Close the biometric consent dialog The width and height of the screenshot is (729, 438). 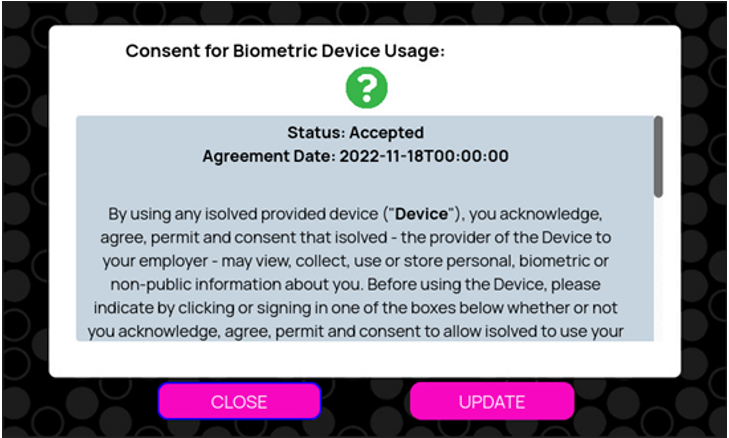239,401
